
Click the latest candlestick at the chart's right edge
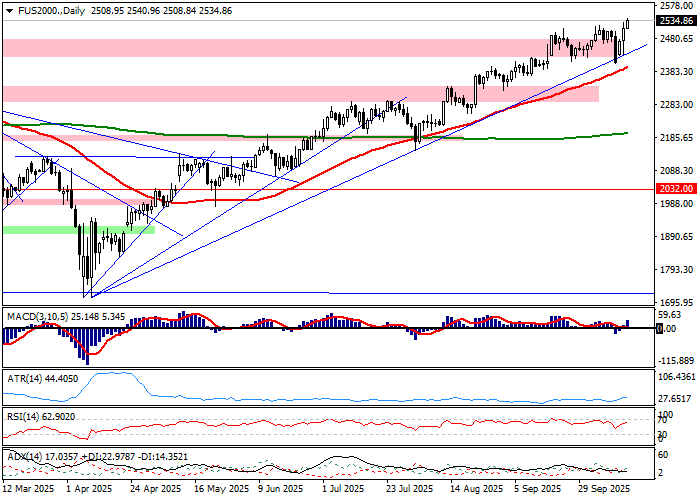click(627, 24)
